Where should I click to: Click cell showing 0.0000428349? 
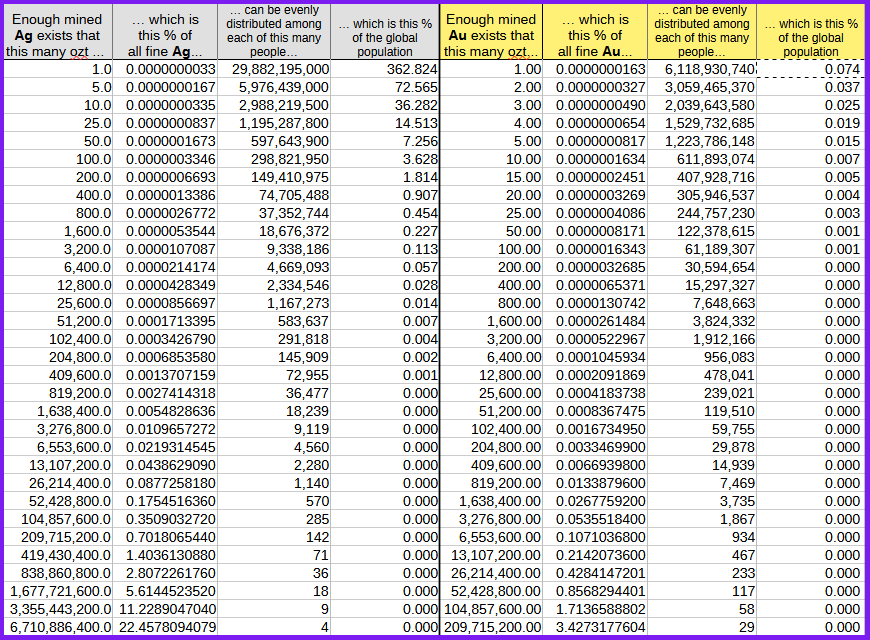[x=165, y=285]
